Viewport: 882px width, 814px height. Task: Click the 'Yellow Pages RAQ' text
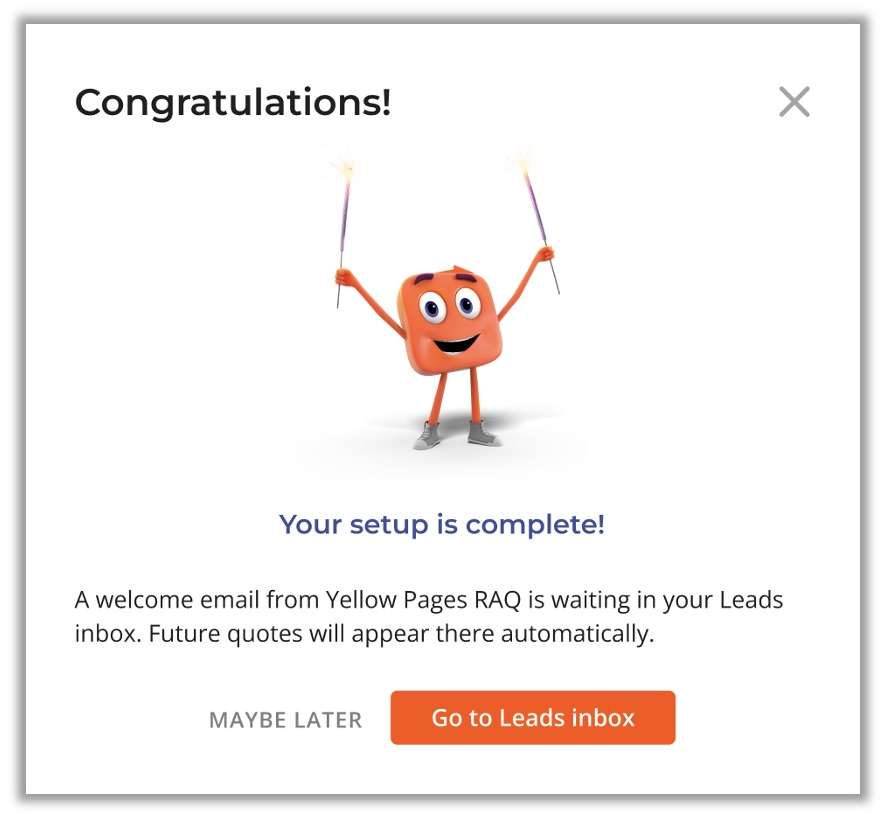(413, 601)
